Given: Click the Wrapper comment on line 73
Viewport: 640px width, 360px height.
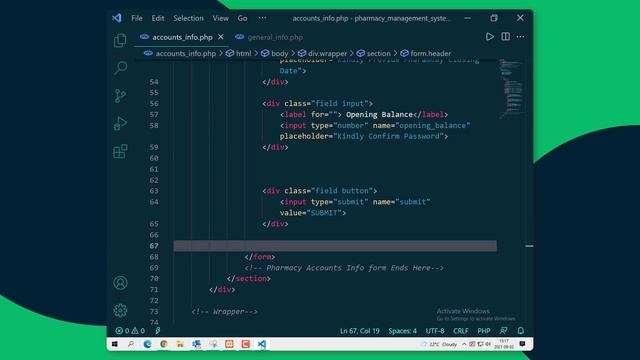Looking at the screenshot, I should tap(224, 311).
